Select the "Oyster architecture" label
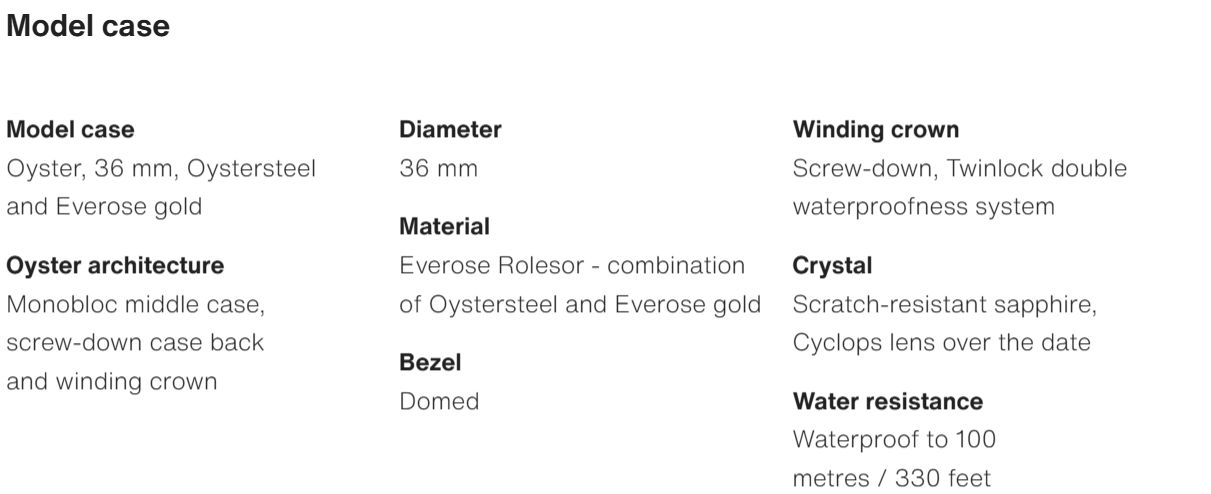Screen dimensions: 1211x494 (115, 266)
